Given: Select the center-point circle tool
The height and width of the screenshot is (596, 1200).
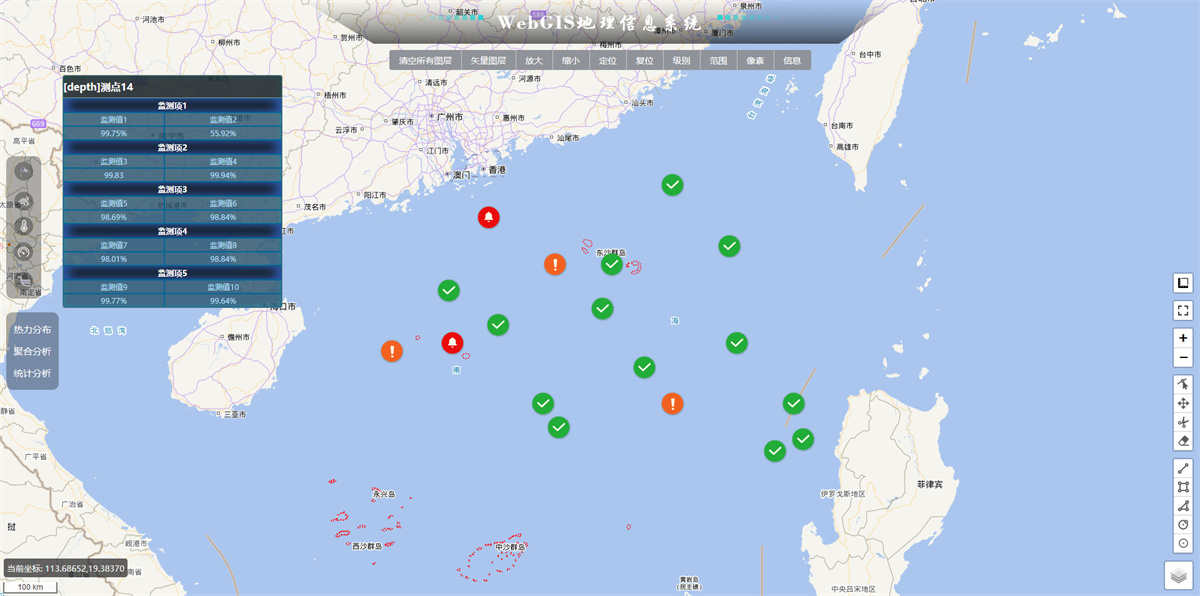Looking at the screenshot, I should (1183, 543).
